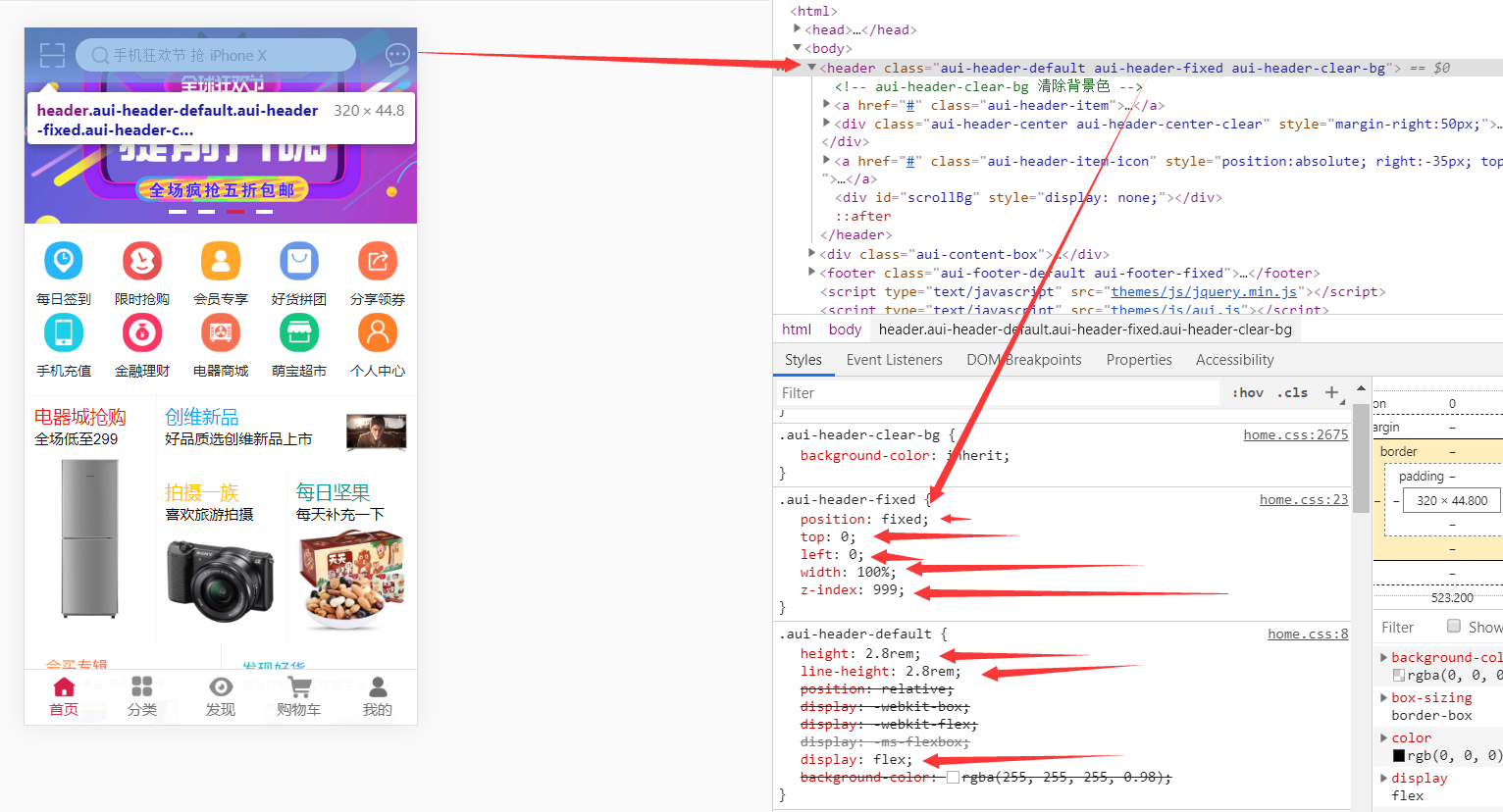This screenshot has width=1503, height=812.
Task: Collapse the body element node
Action: pos(798,48)
